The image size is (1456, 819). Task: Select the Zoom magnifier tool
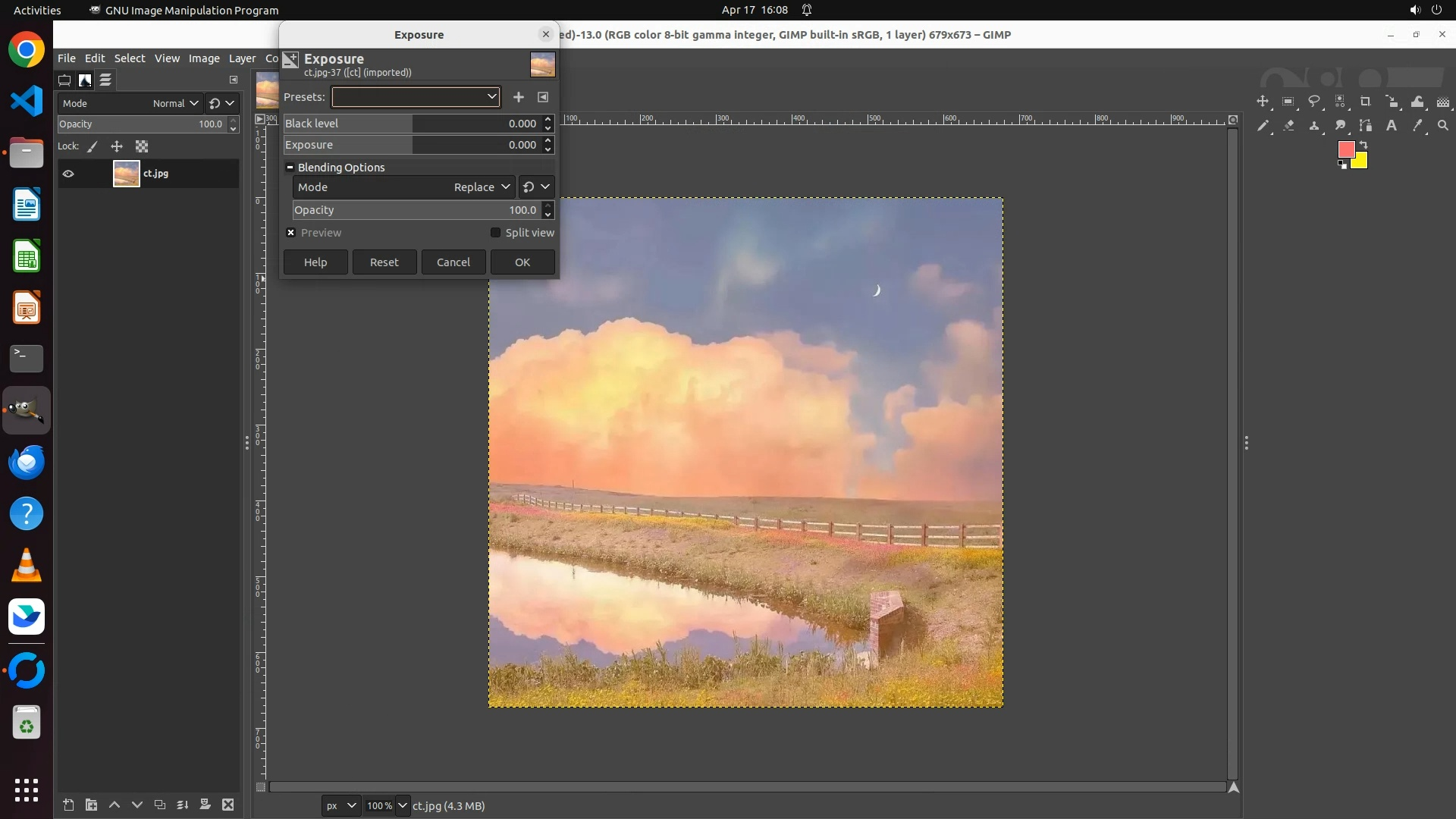pyautogui.click(x=1443, y=126)
